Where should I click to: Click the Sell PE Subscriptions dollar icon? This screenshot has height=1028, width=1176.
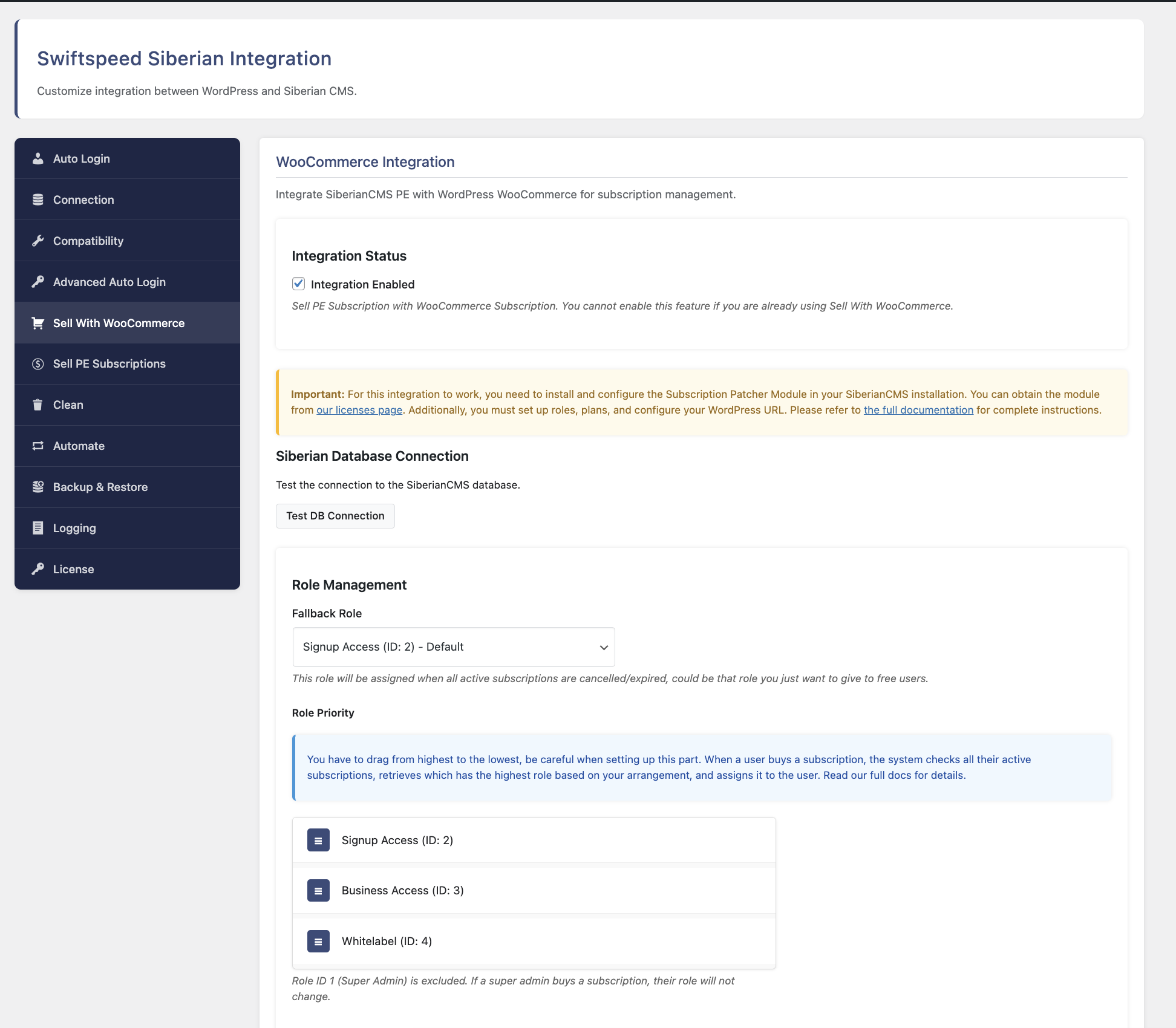point(38,364)
